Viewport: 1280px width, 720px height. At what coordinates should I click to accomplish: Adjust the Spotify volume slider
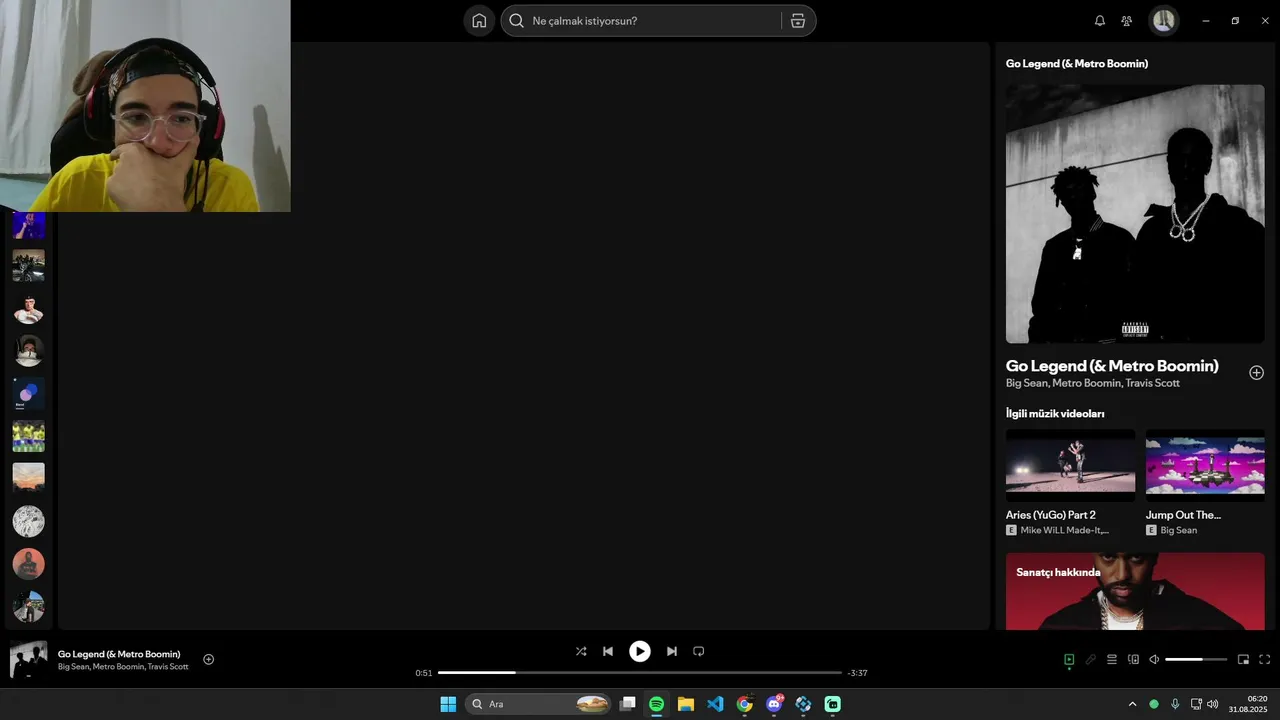[x=1196, y=659]
